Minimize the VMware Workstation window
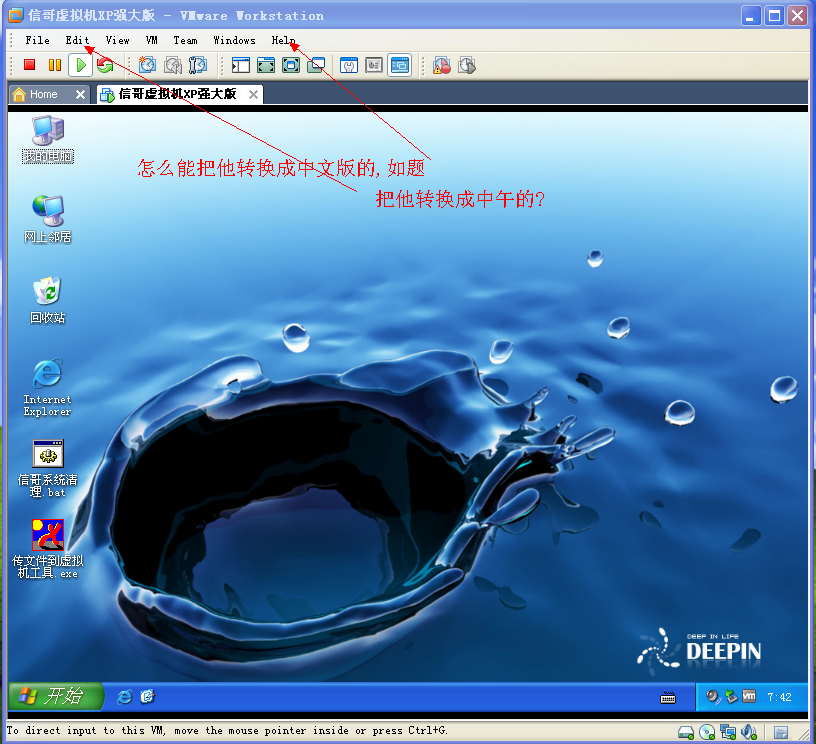The width and height of the screenshot is (816, 744). click(x=750, y=16)
